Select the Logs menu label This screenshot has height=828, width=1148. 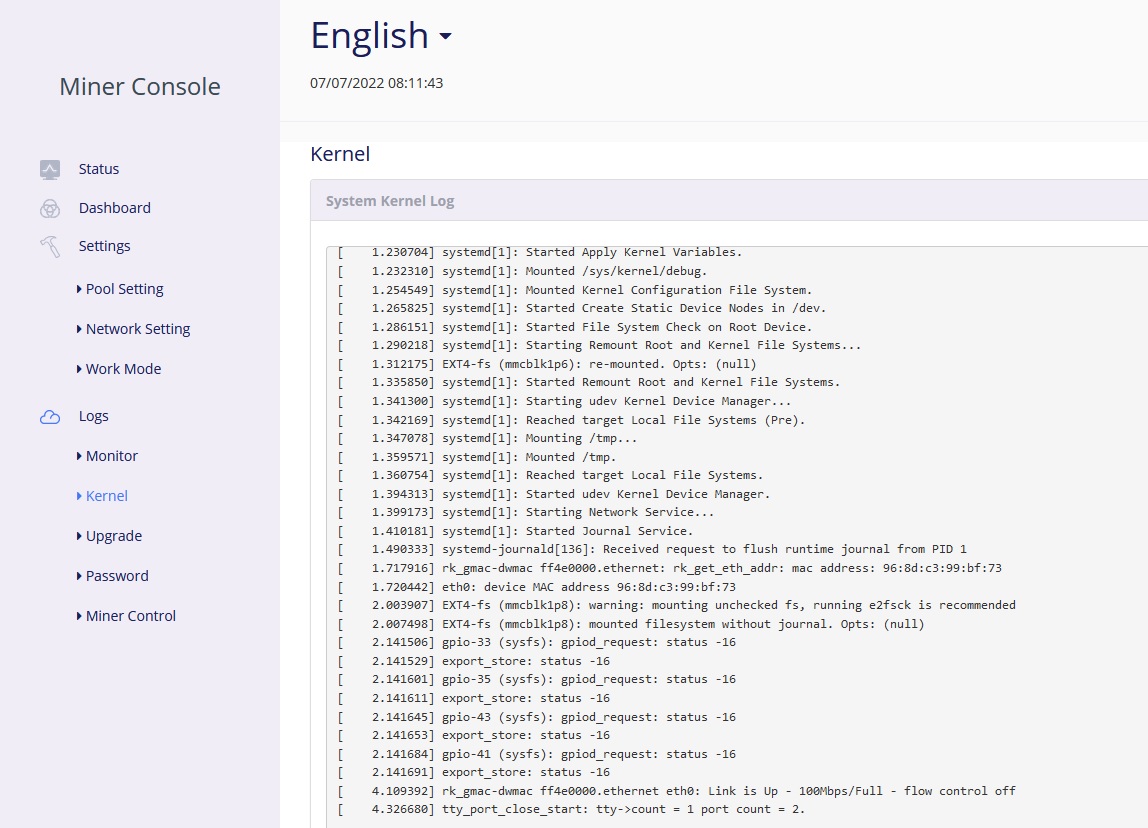click(x=94, y=416)
